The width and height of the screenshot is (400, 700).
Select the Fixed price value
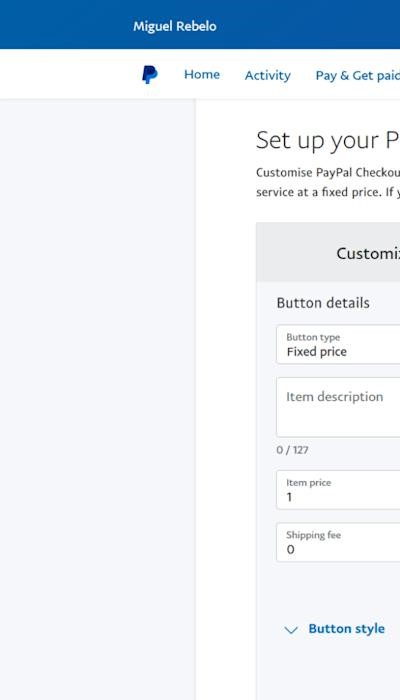pyautogui.click(x=317, y=352)
